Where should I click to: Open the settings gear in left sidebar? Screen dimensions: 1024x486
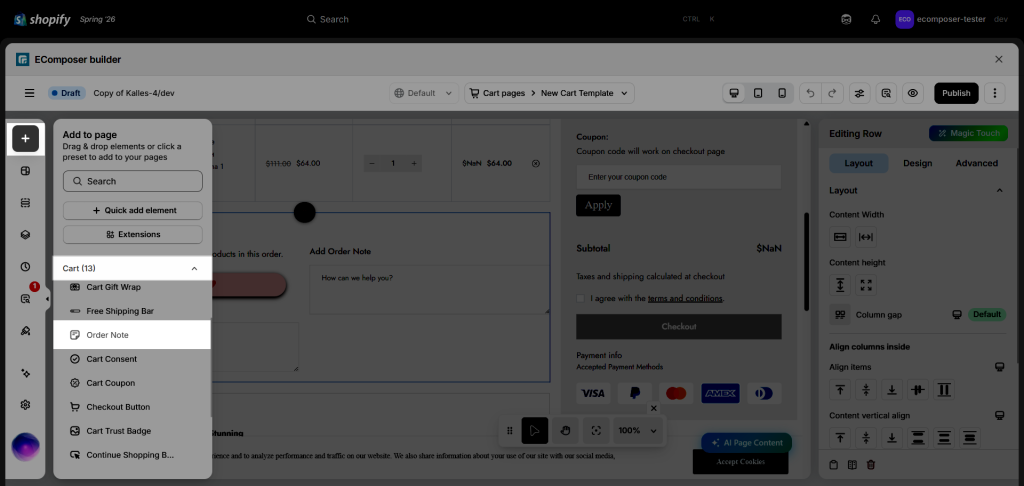pyautogui.click(x=25, y=404)
